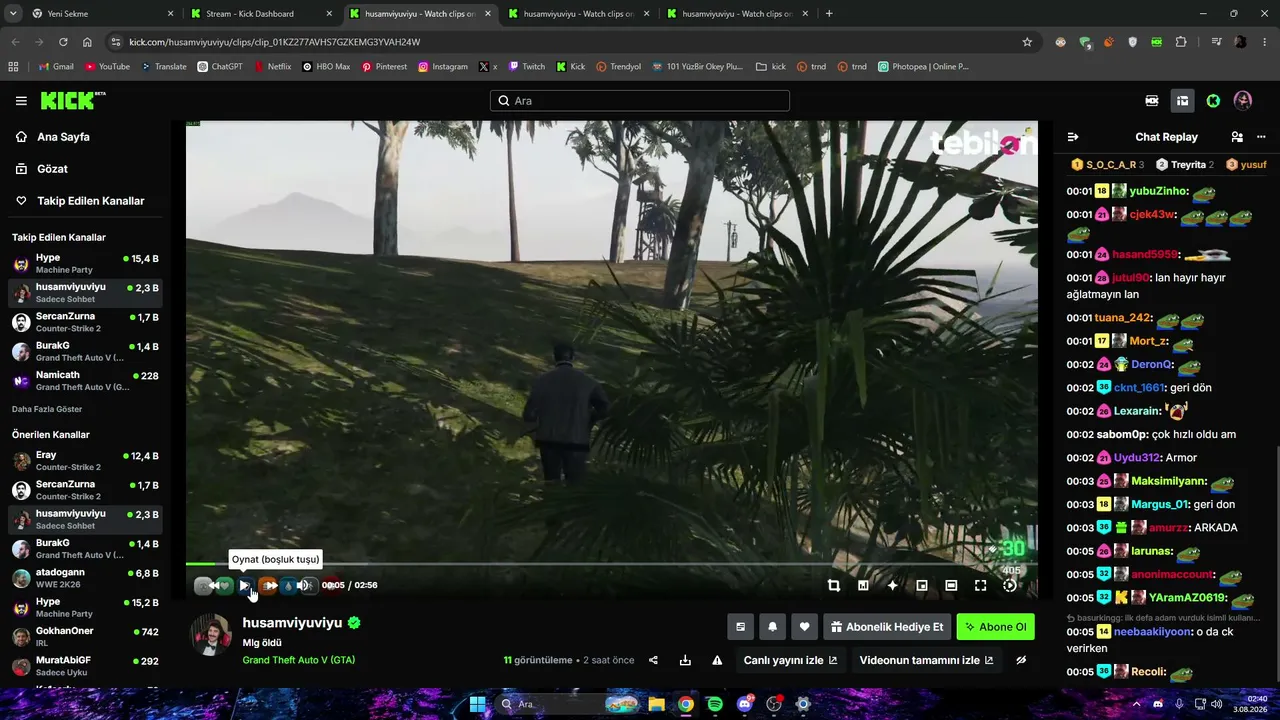The width and height of the screenshot is (1280, 720).
Task: Open husamviyuviyu channel name link
Action: 292,622
